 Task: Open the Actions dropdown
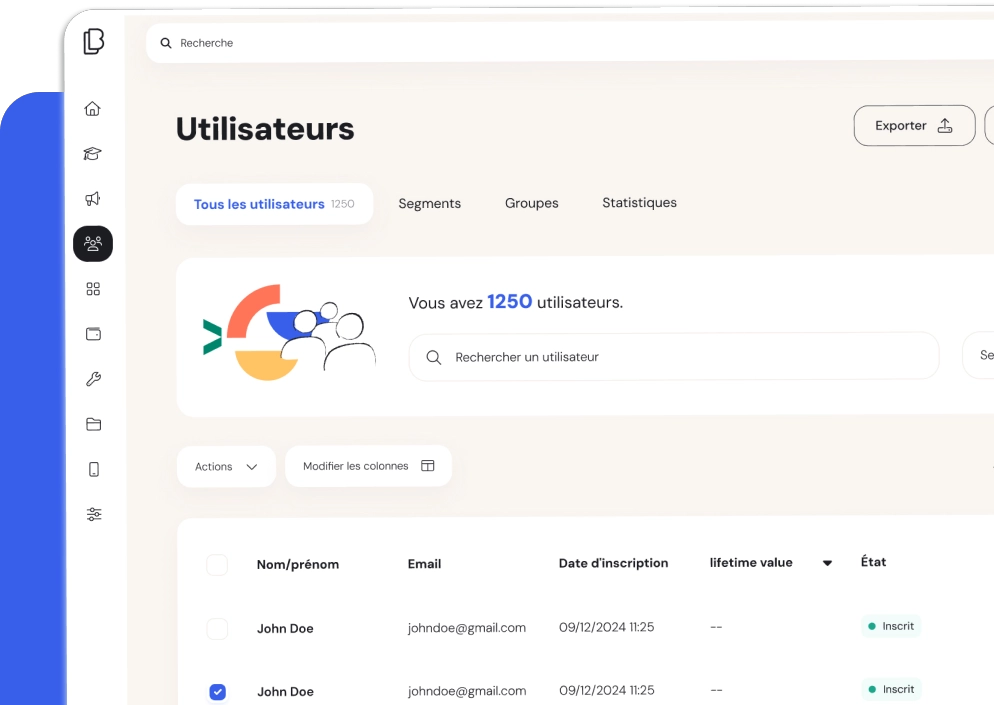pyautogui.click(x=226, y=466)
